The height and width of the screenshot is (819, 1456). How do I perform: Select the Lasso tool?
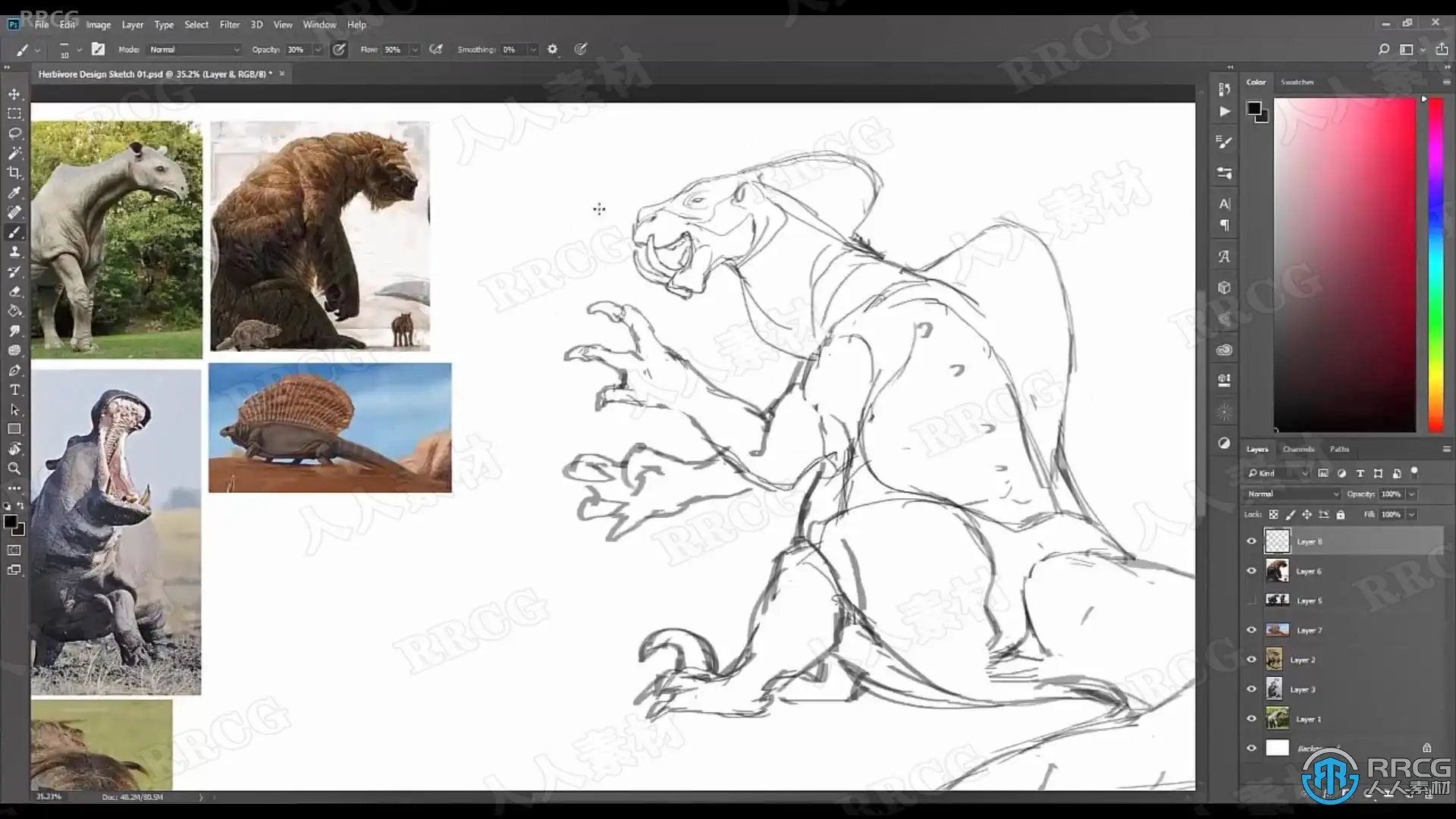pos(14,133)
